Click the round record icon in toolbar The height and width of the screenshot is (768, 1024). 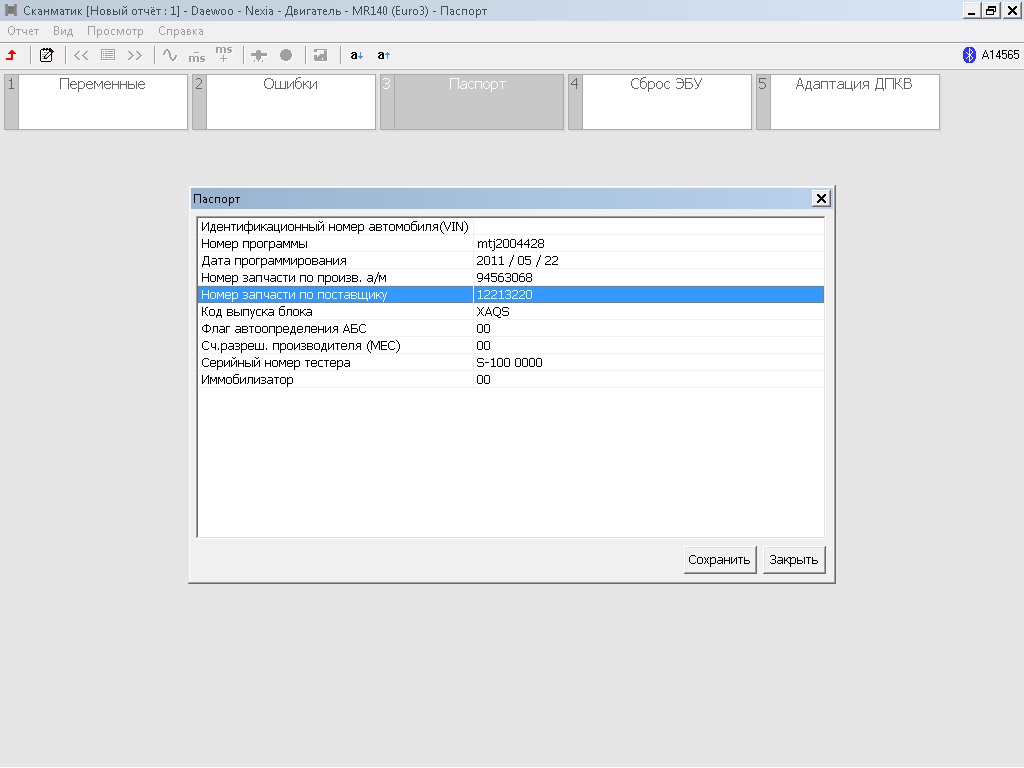tap(286, 55)
